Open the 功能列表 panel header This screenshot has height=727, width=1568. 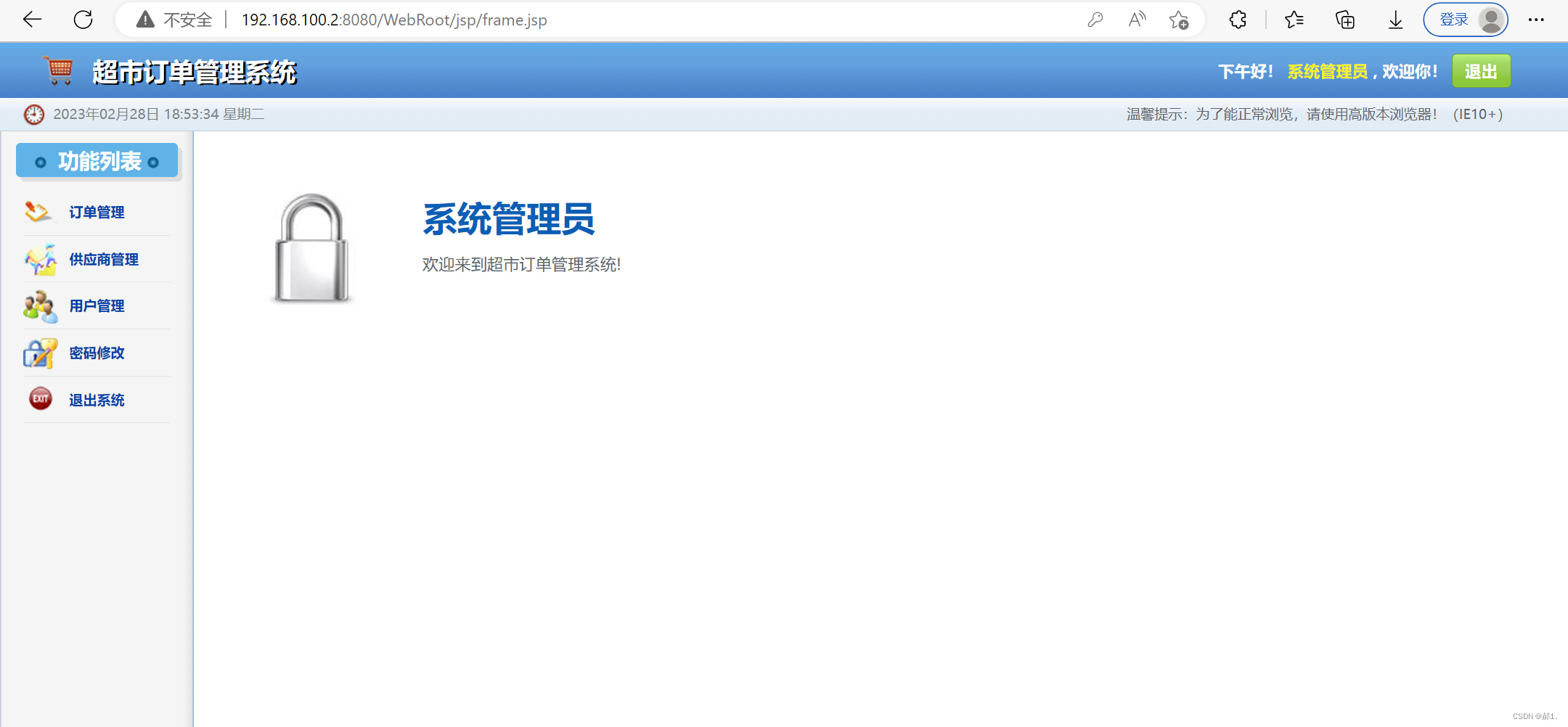pyautogui.click(x=97, y=160)
